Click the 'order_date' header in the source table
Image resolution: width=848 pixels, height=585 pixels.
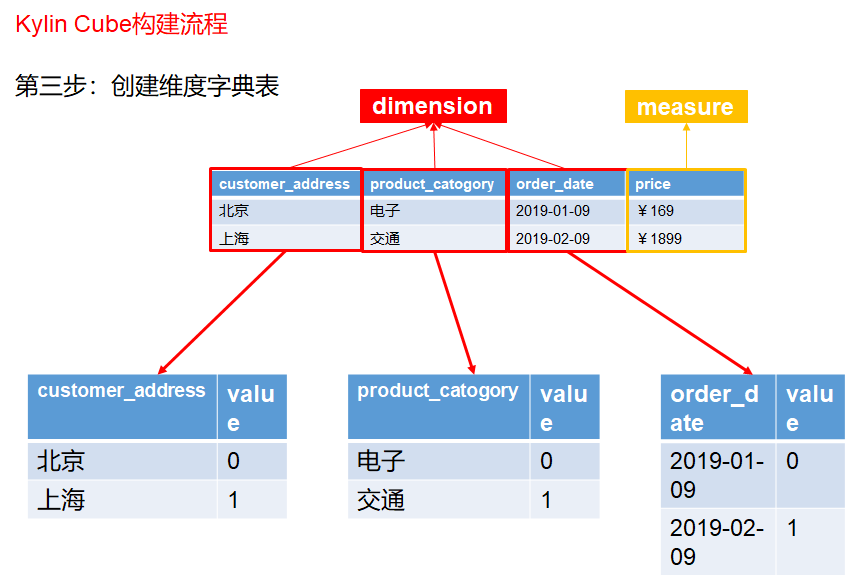tap(555, 184)
